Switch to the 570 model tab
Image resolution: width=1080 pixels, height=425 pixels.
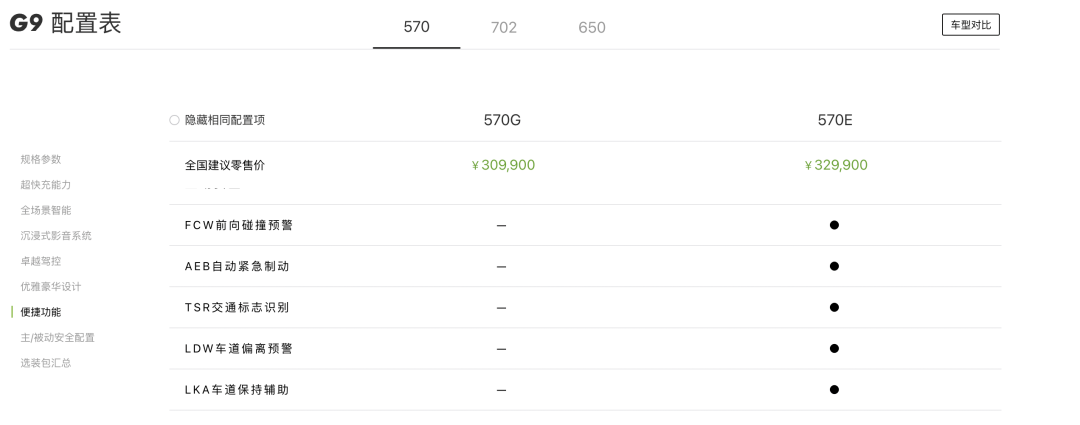[417, 27]
